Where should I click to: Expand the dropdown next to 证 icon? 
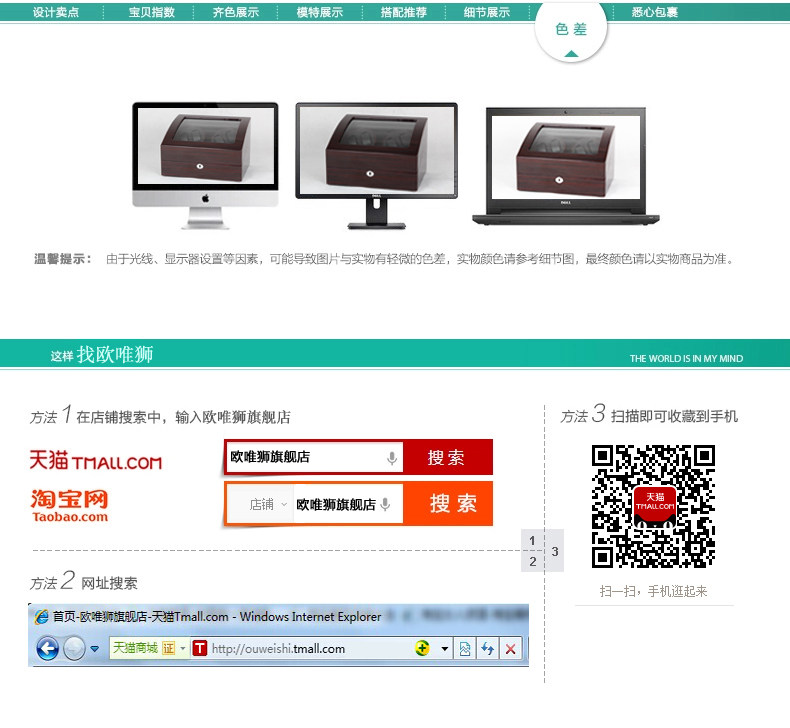[x=183, y=648]
